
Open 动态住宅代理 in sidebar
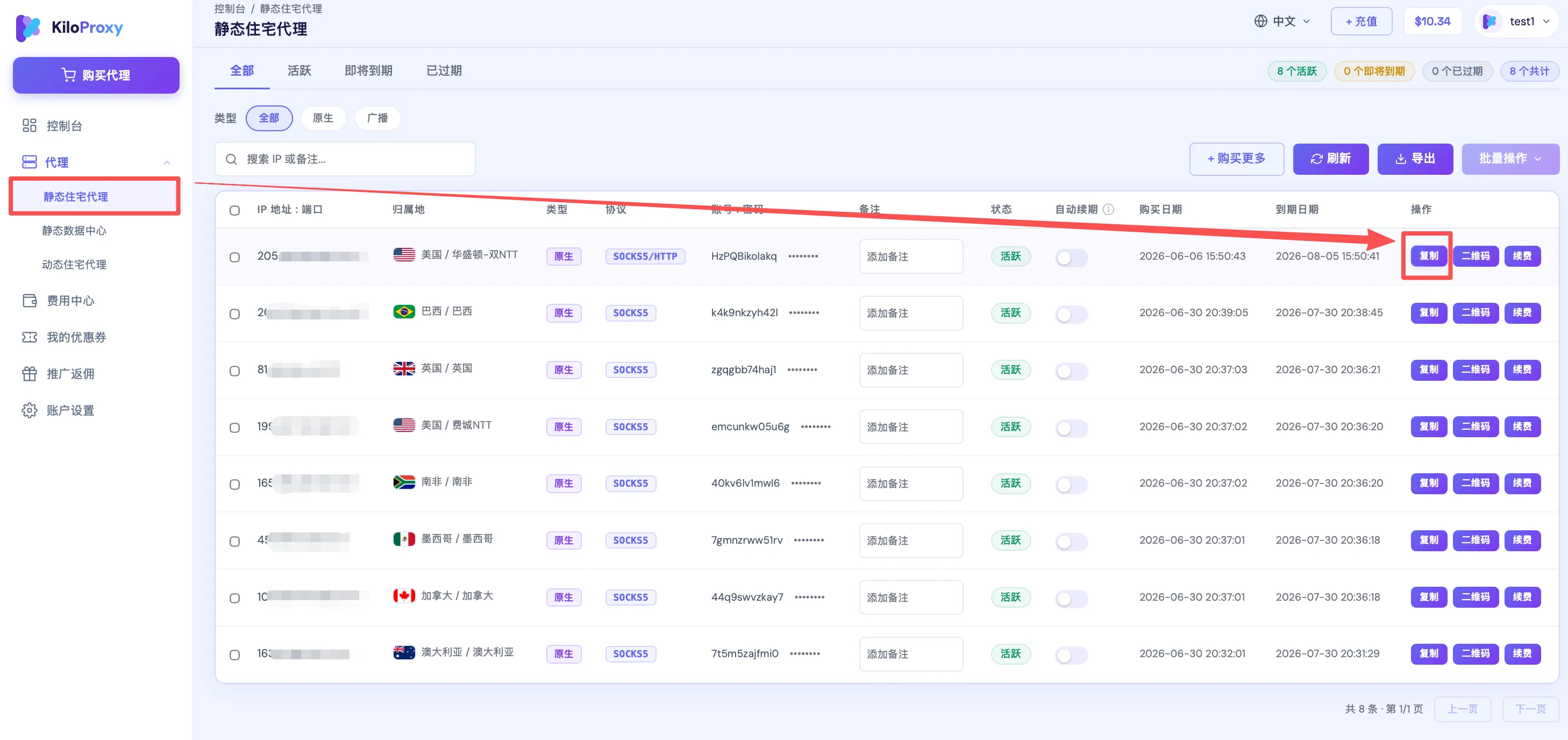point(74,265)
